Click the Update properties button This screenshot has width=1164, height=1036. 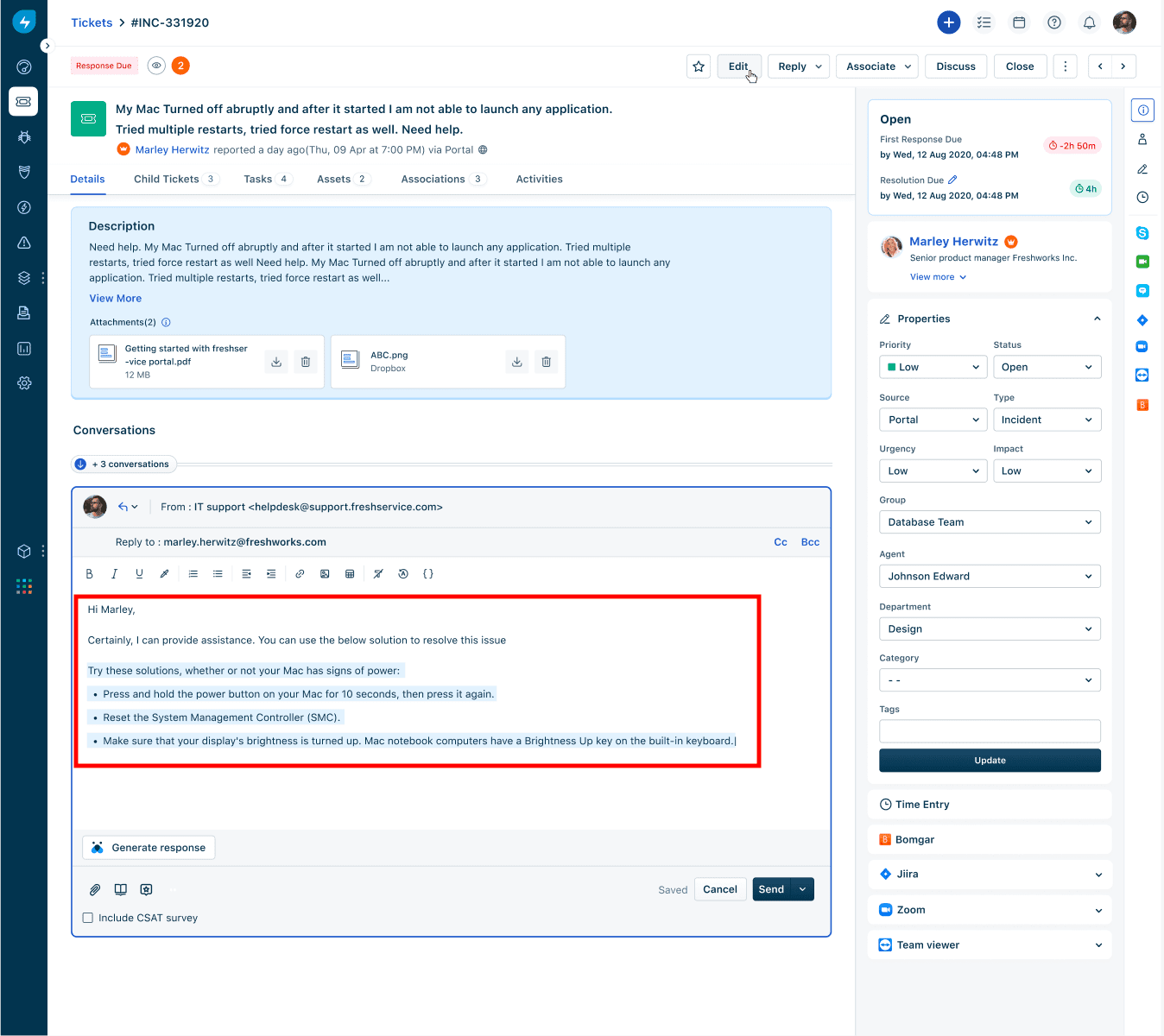click(x=990, y=761)
